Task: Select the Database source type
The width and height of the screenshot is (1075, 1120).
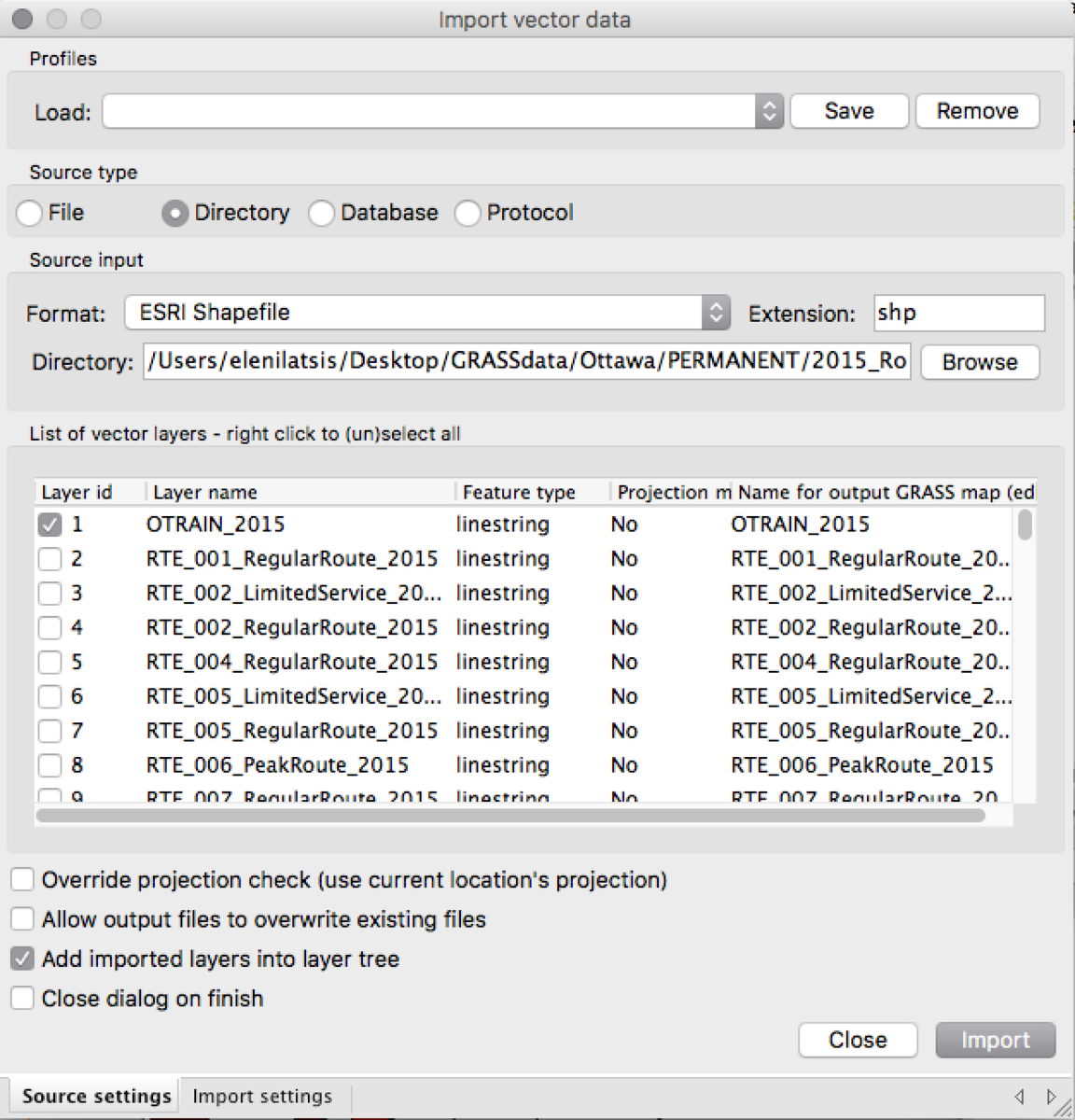Action: pyautogui.click(x=322, y=213)
